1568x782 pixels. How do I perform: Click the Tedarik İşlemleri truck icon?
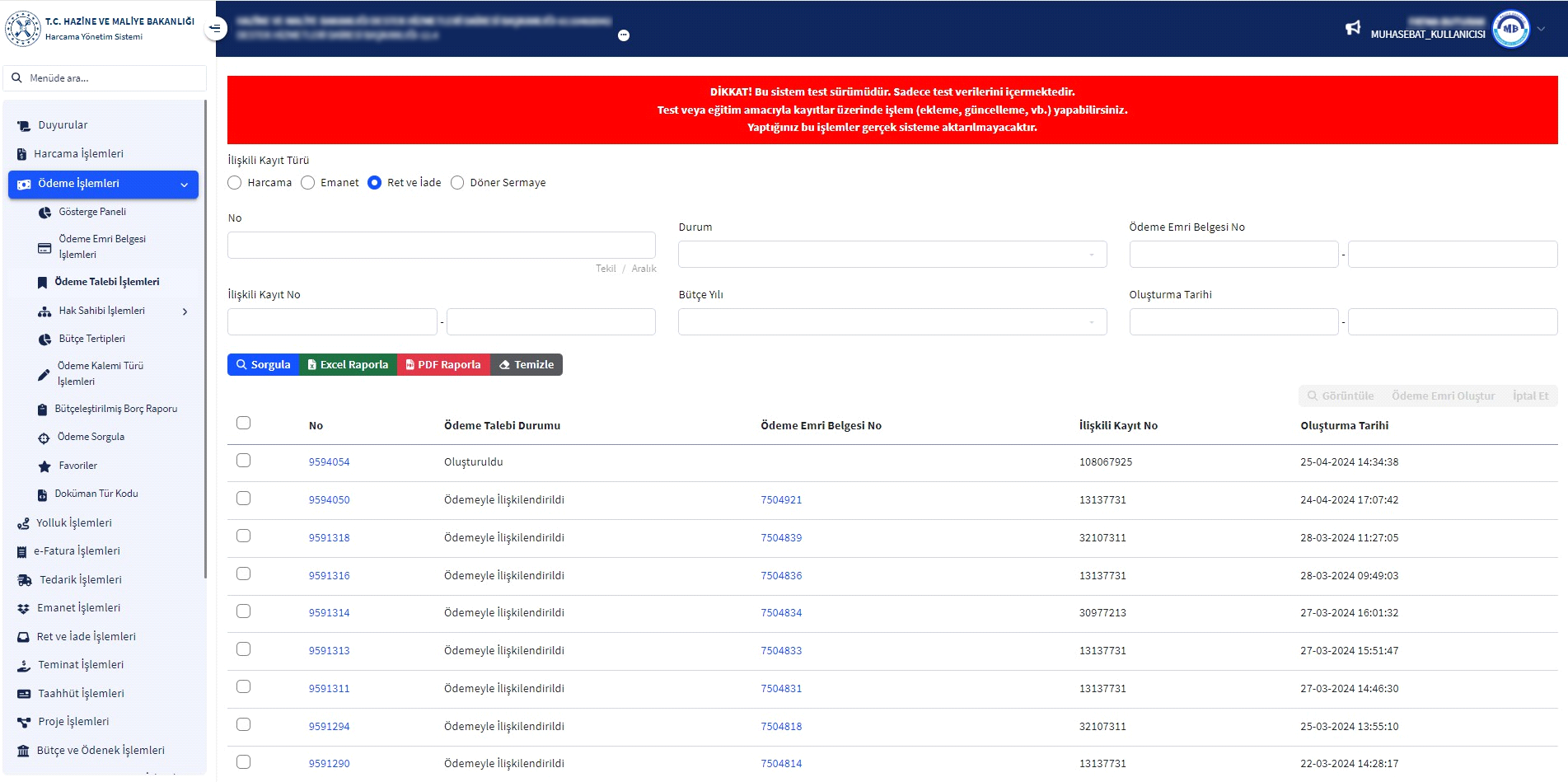click(25, 580)
